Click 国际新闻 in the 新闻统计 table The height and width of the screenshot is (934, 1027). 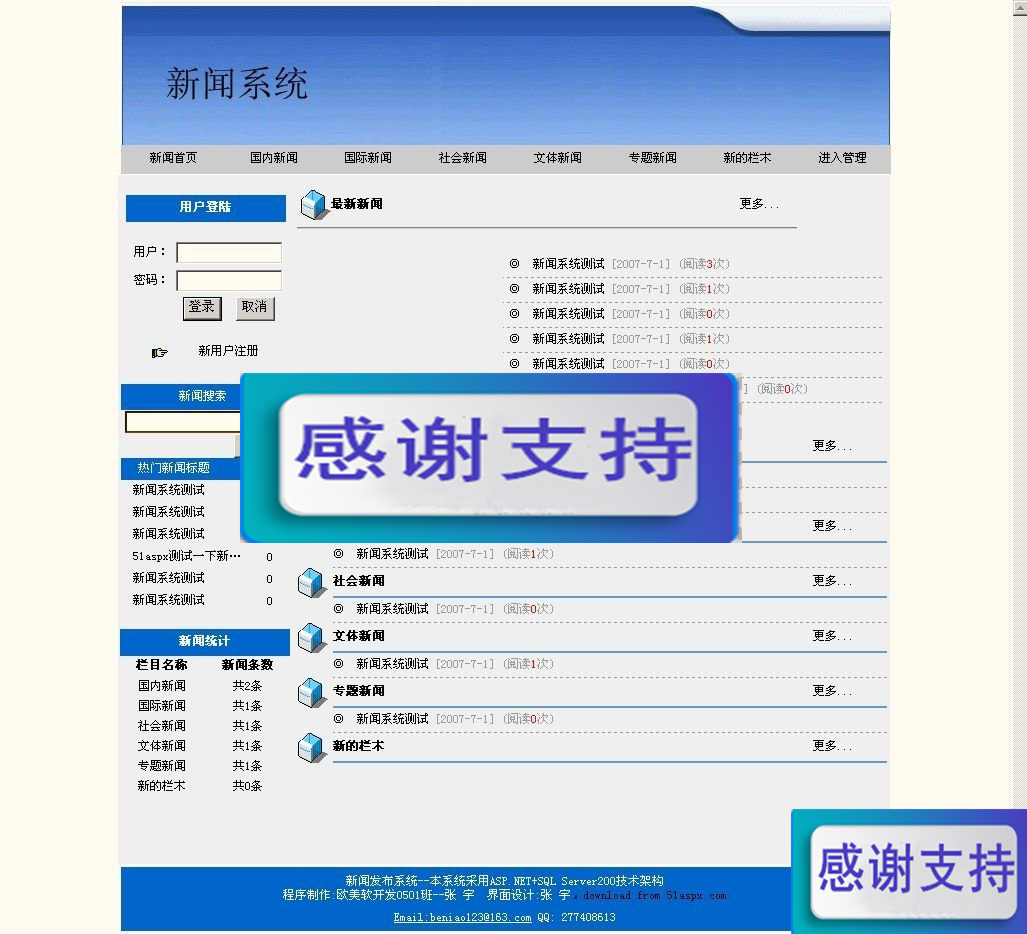[x=162, y=706]
